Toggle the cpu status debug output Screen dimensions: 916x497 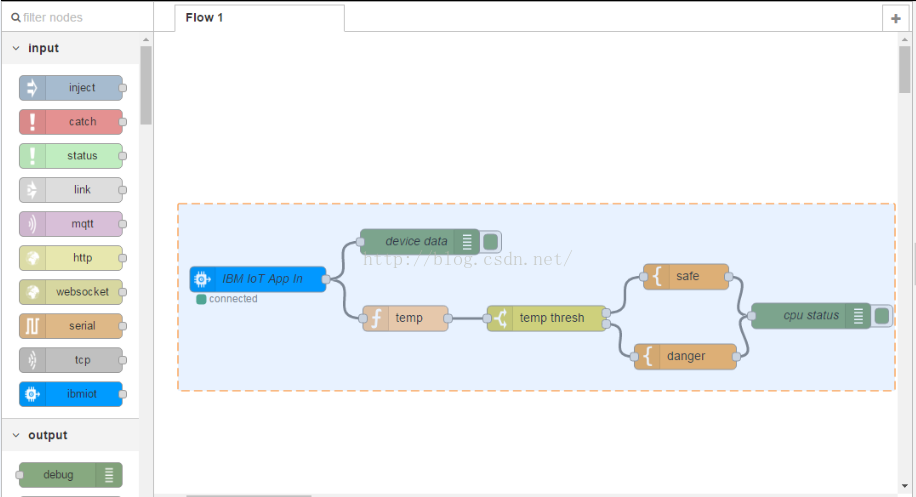[x=881, y=316]
